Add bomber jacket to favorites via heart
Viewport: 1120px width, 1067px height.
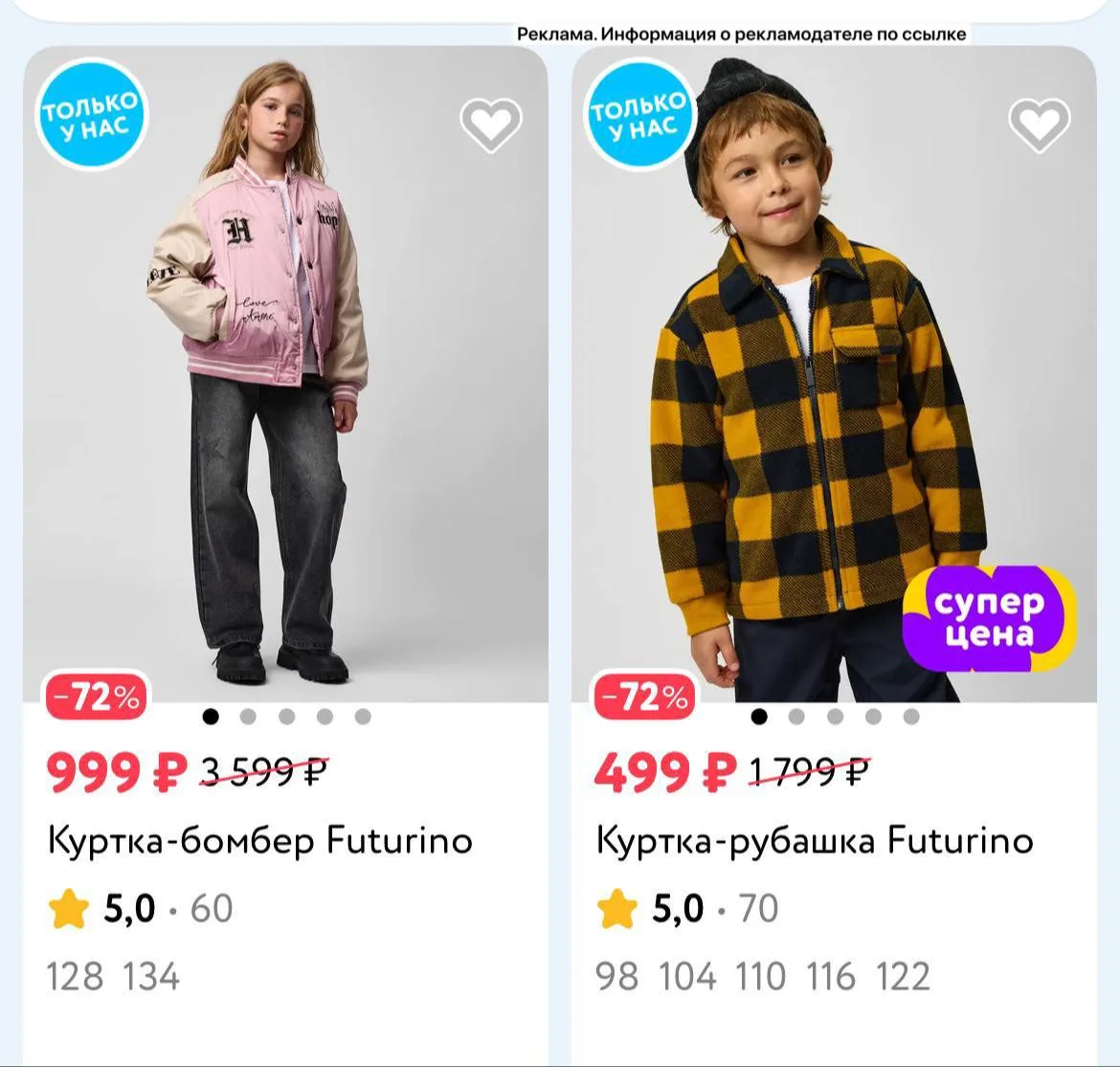(491, 125)
